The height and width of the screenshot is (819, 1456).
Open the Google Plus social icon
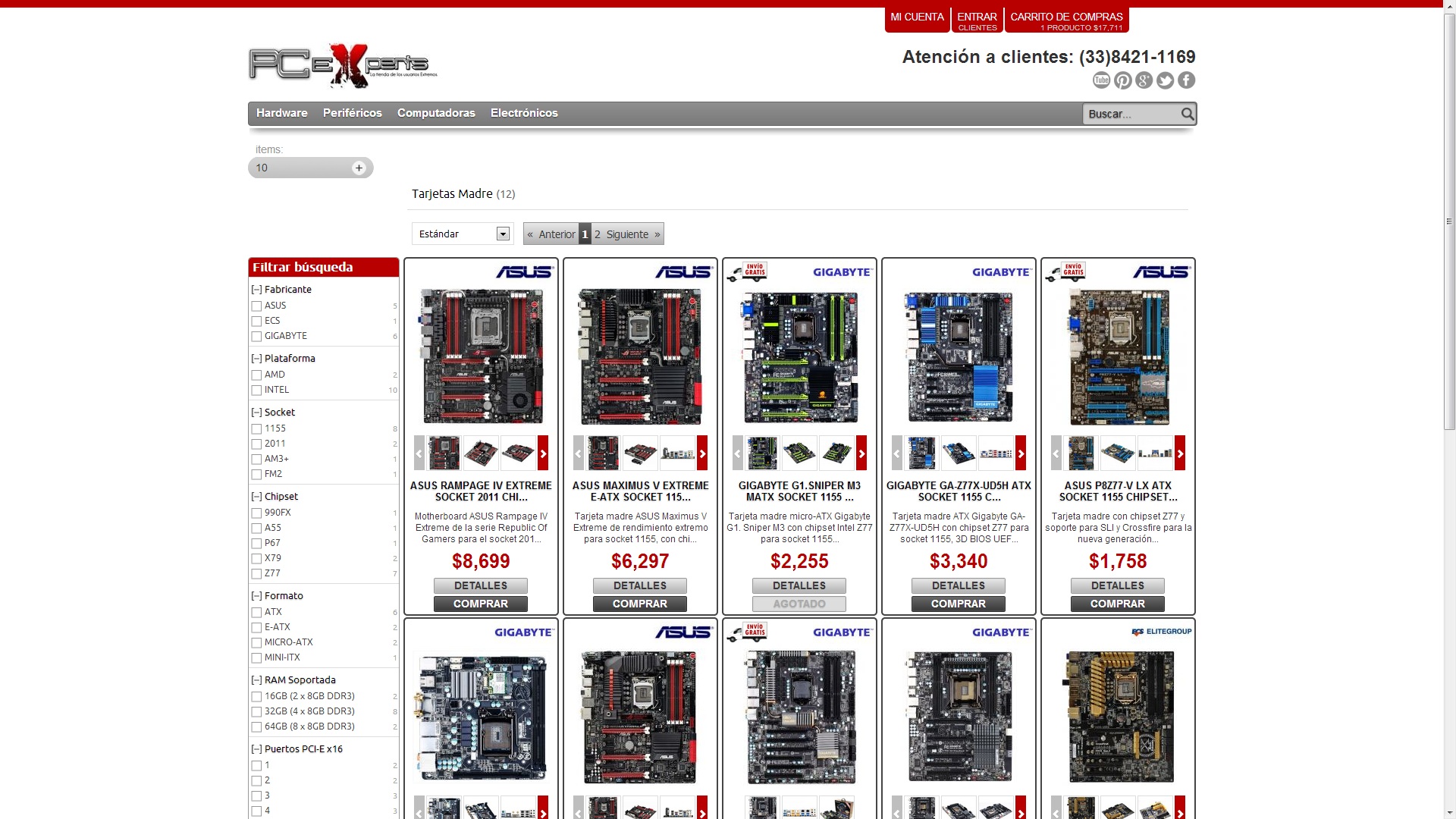click(1144, 80)
